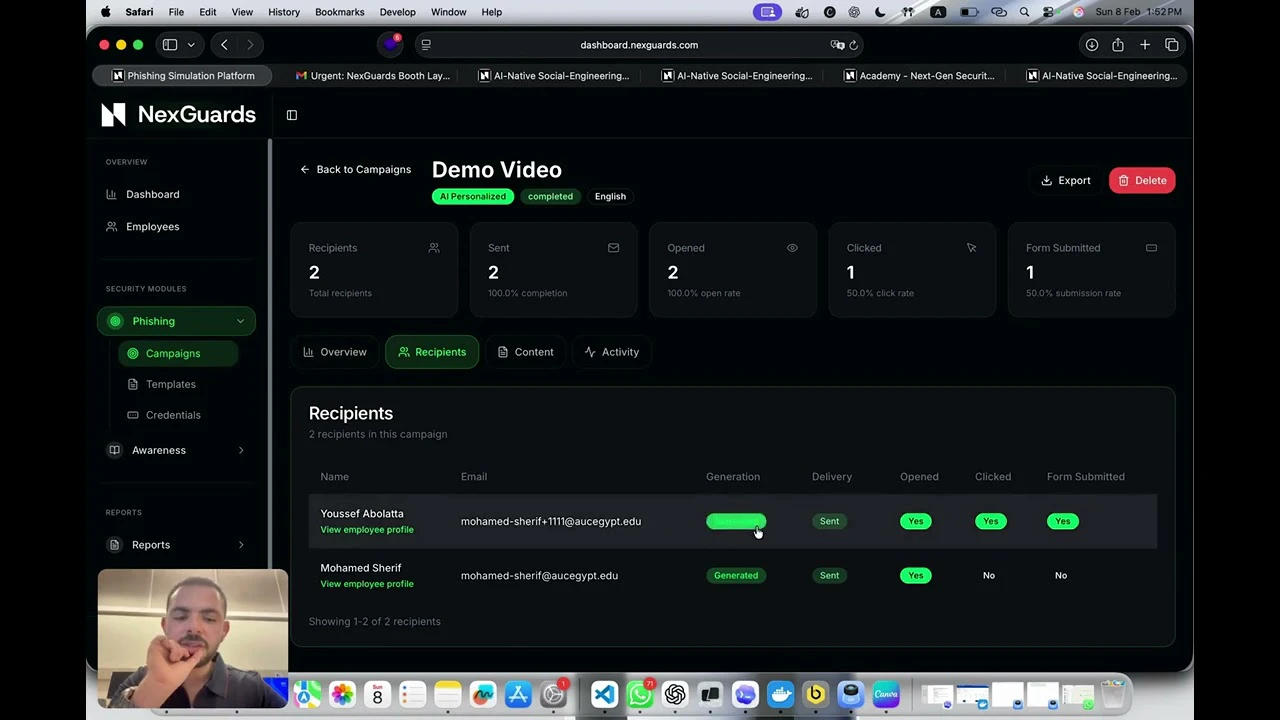Click Form Submitted Yes badge for Youssef

(1063, 521)
